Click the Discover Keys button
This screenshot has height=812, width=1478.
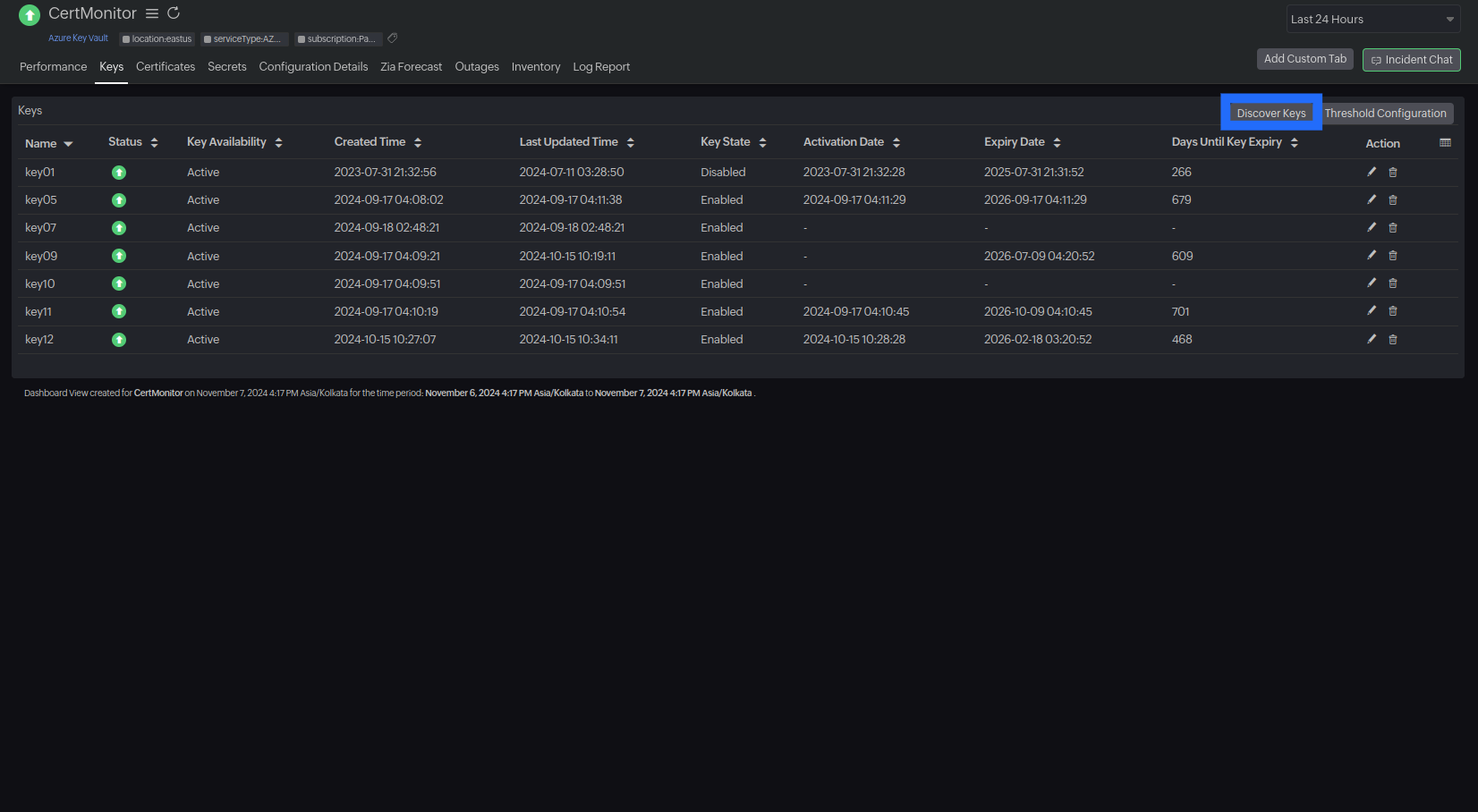(x=1270, y=114)
